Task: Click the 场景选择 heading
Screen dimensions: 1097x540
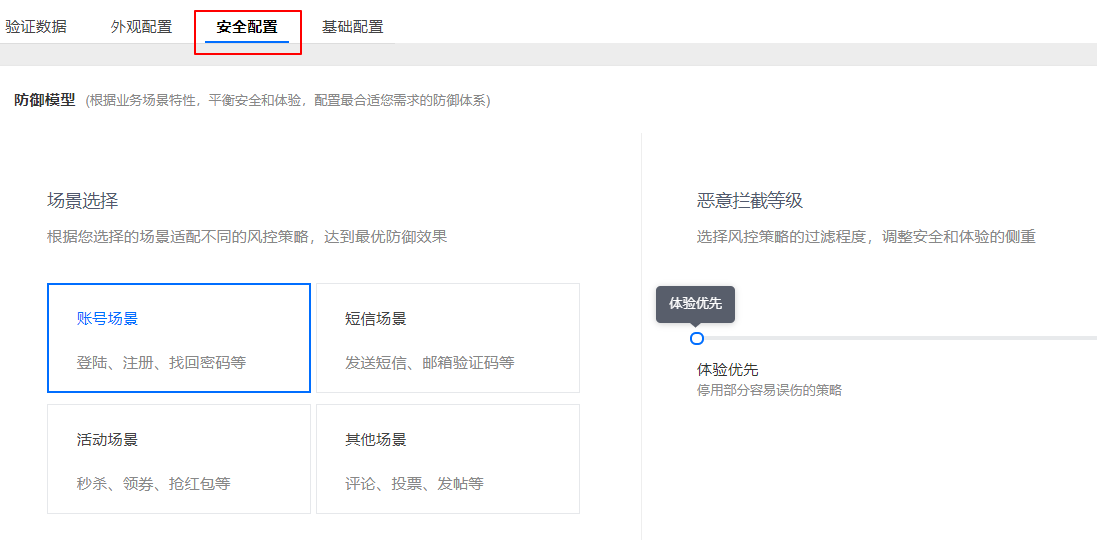Action: (82, 201)
